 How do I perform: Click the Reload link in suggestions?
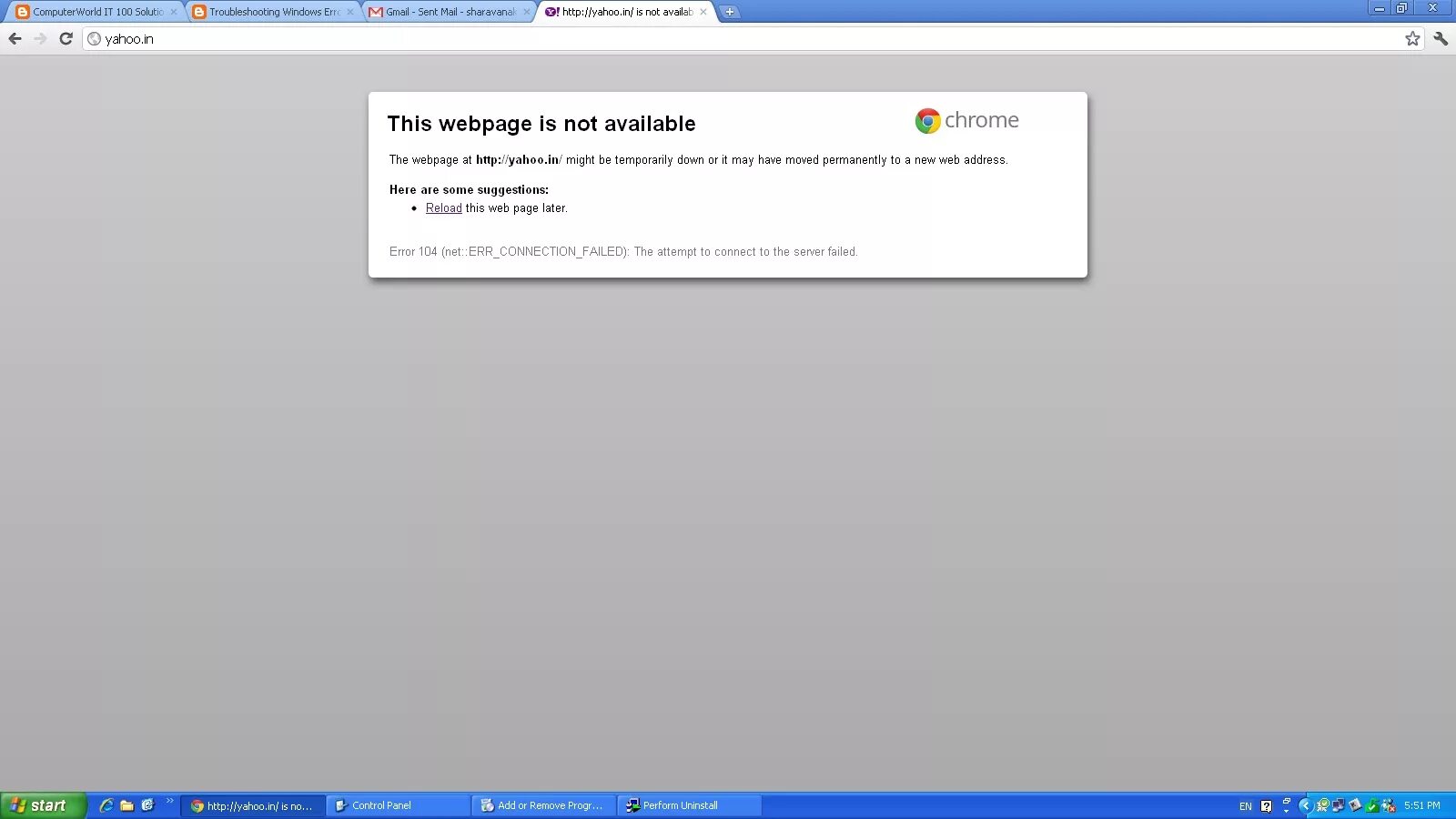444,208
